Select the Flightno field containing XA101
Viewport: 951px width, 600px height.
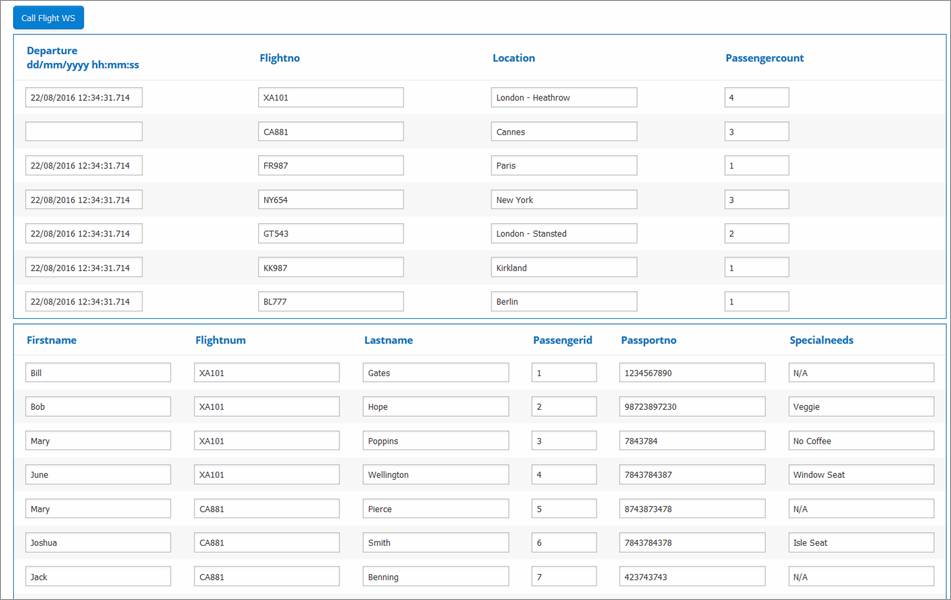coord(331,98)
